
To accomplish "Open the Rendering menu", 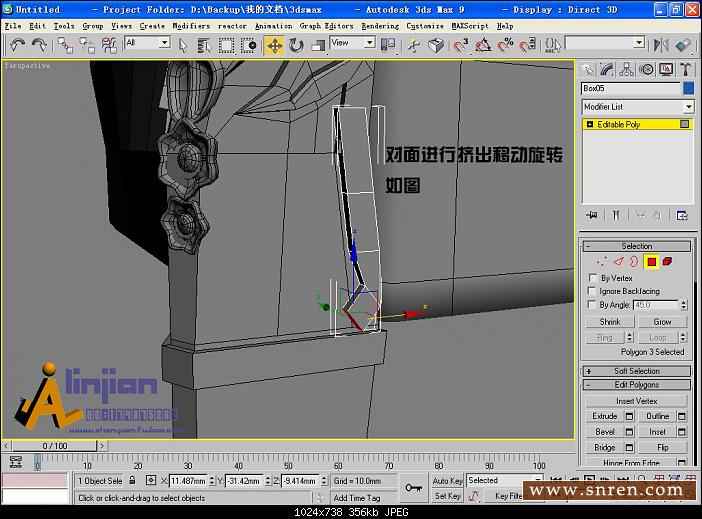I will pos(379,26).
